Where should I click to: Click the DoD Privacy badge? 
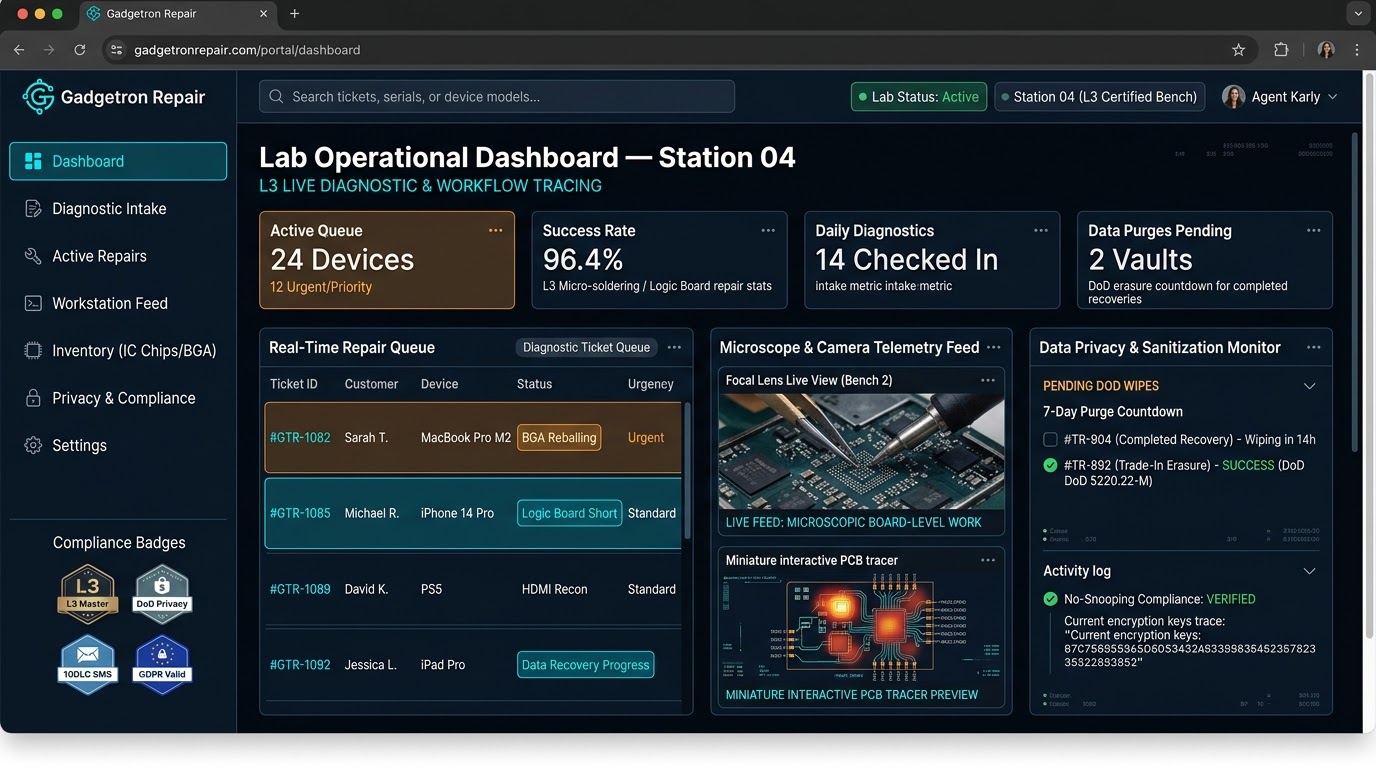161,594
